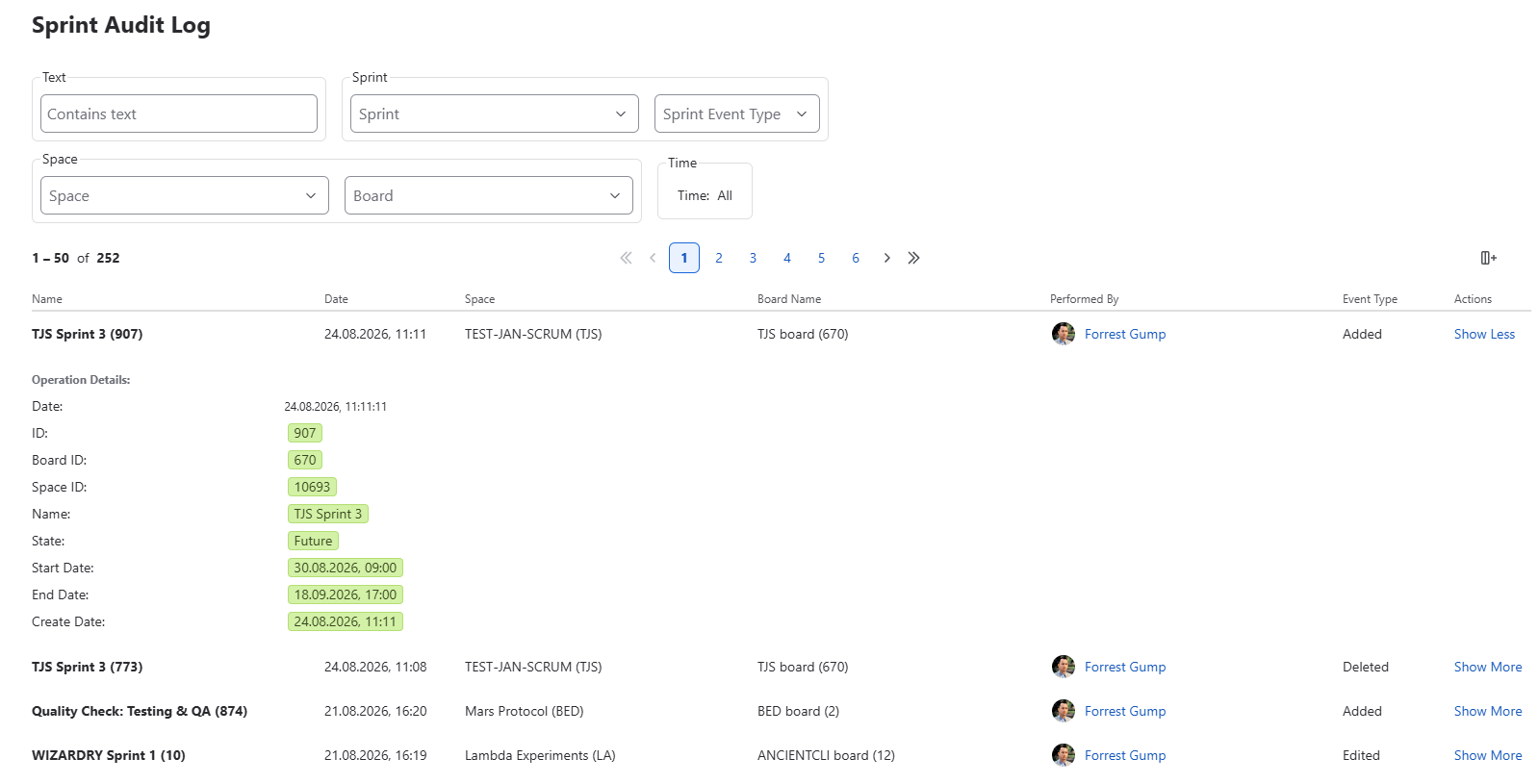This screenshot has height=784, width=1539.
Task: Click the avatar in the Quality Check row
Action: 1064,711
